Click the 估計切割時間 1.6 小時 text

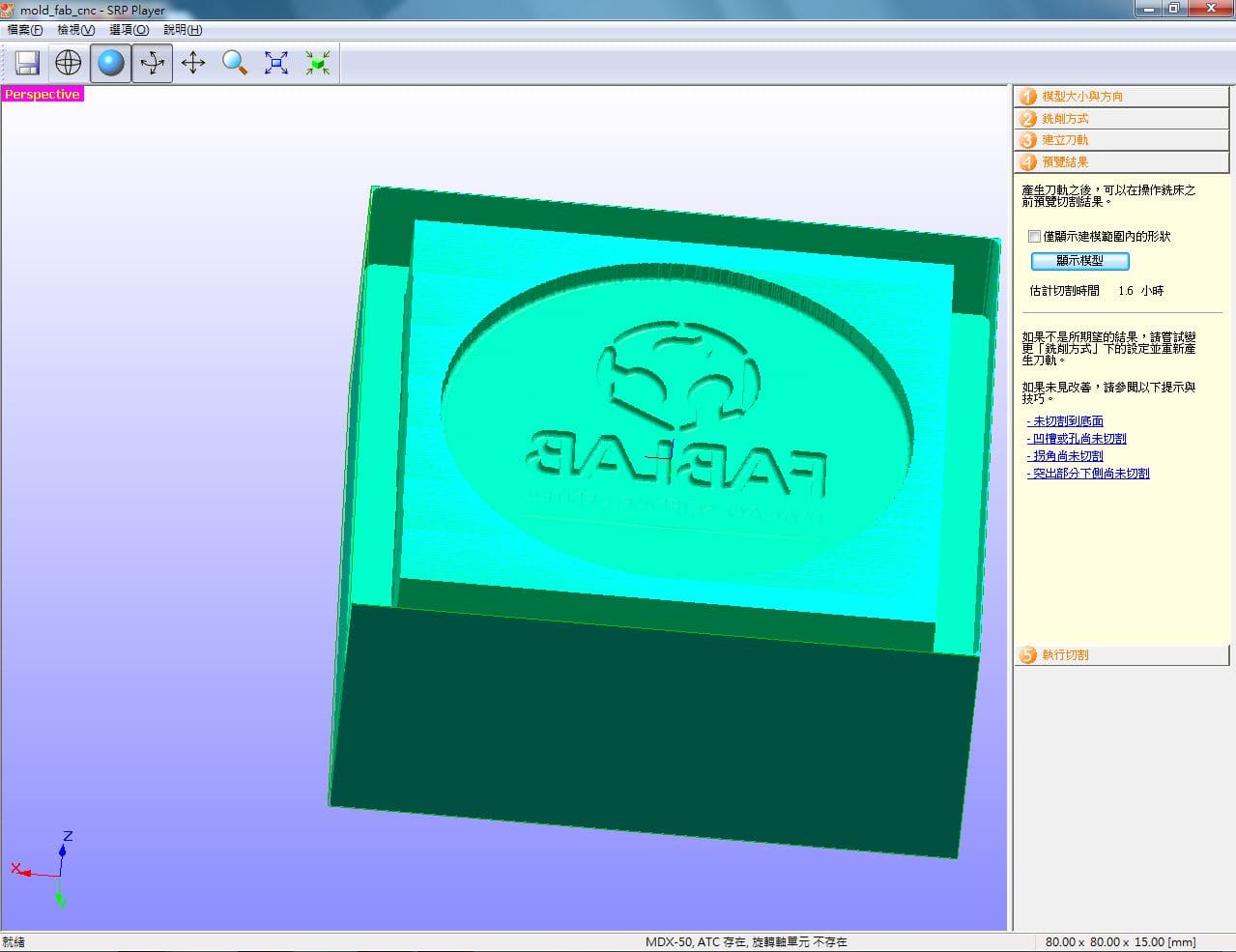1097,291
